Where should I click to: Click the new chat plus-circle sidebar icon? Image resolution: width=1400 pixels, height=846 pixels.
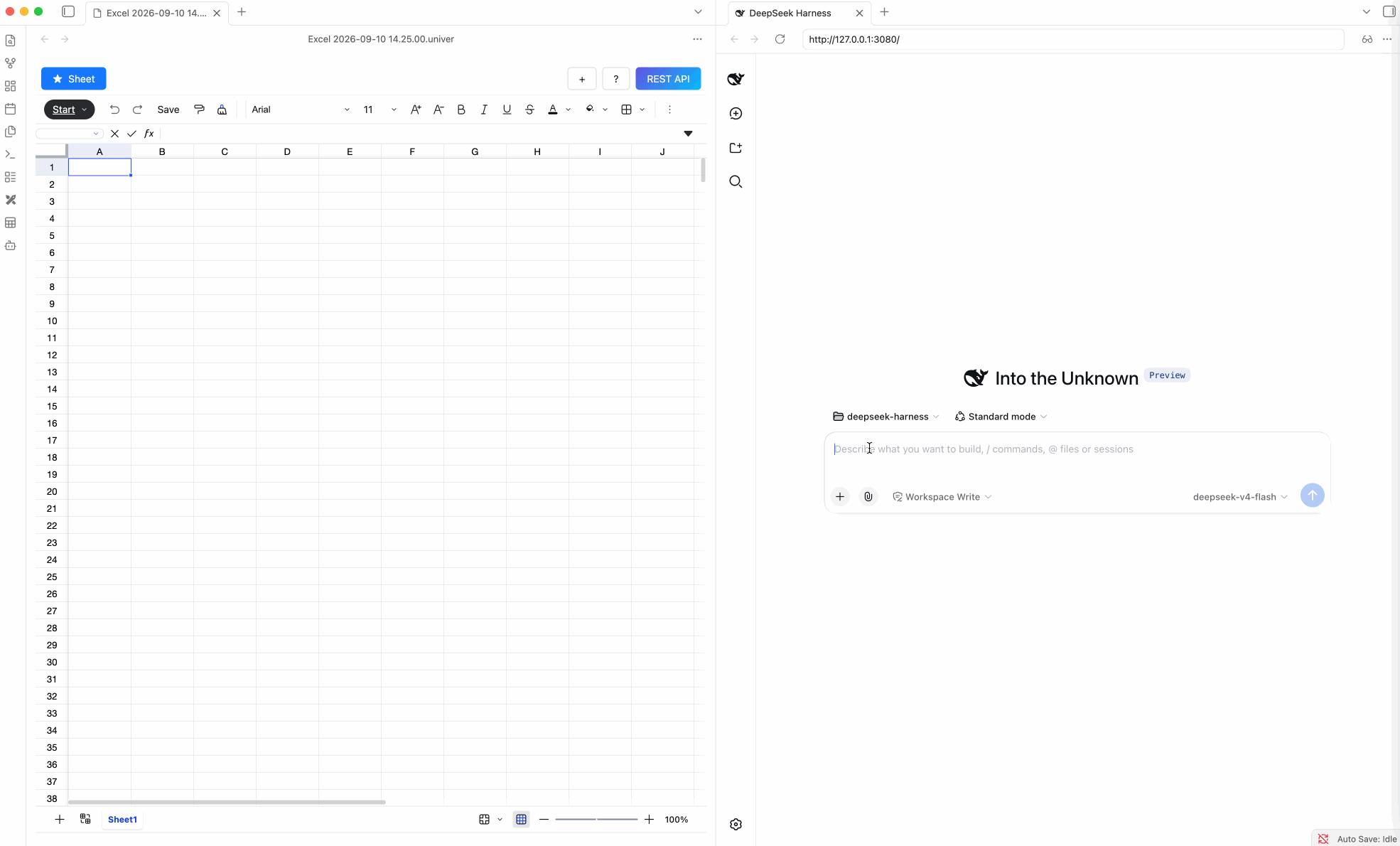click(x=736, y=114)
